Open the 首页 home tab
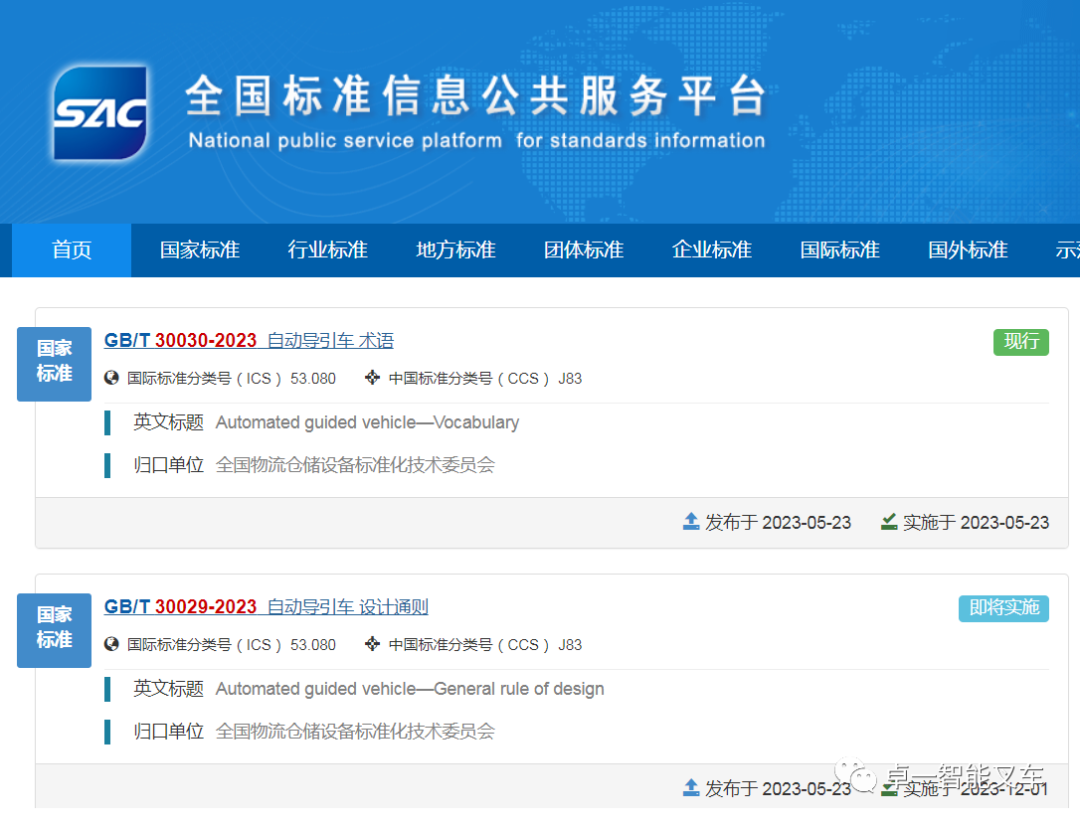 (72, 250)
